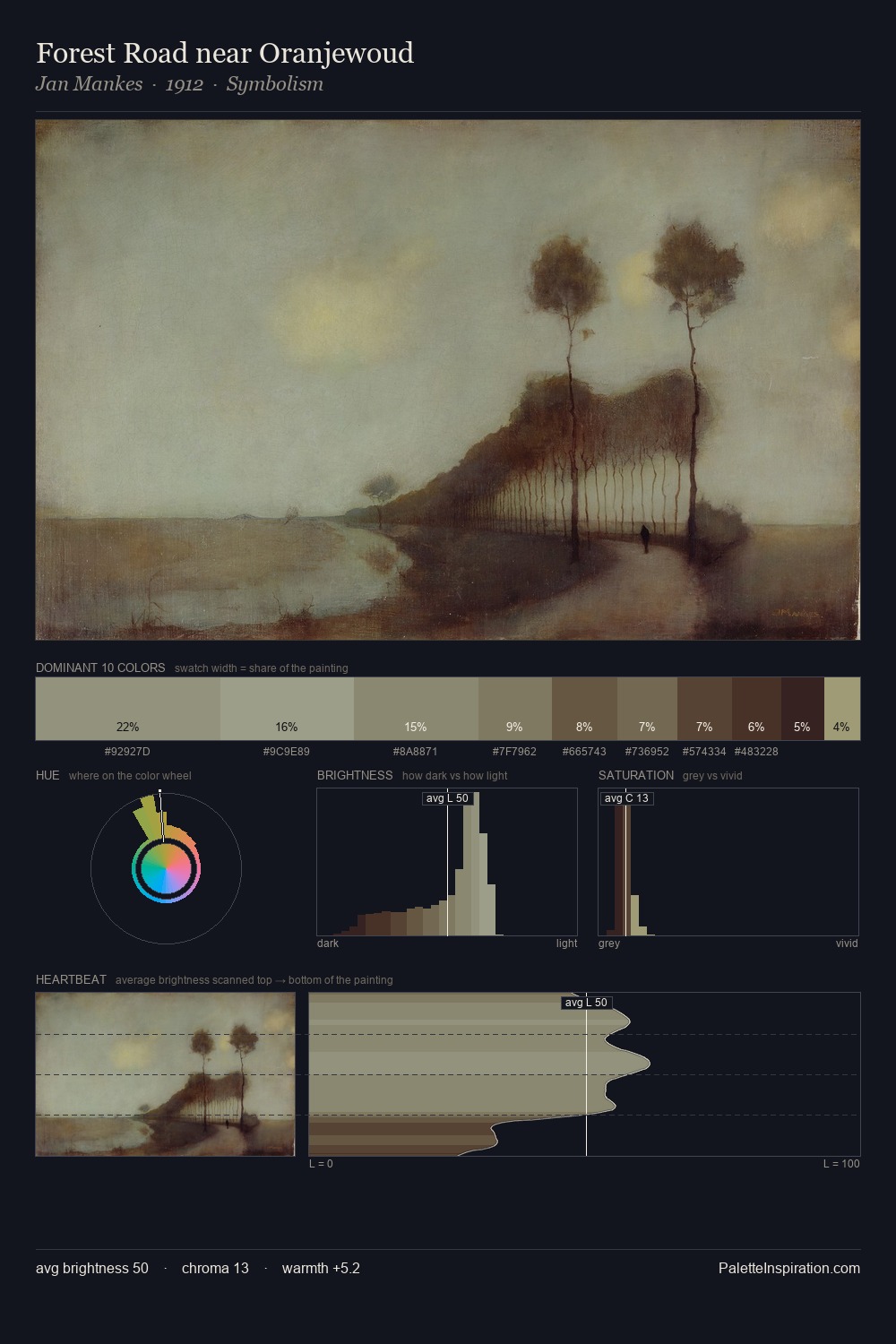Screen dimensions: 896x1344
Task: Click the 16% swatch #9C9E89
Action: (x=287, y=709)
